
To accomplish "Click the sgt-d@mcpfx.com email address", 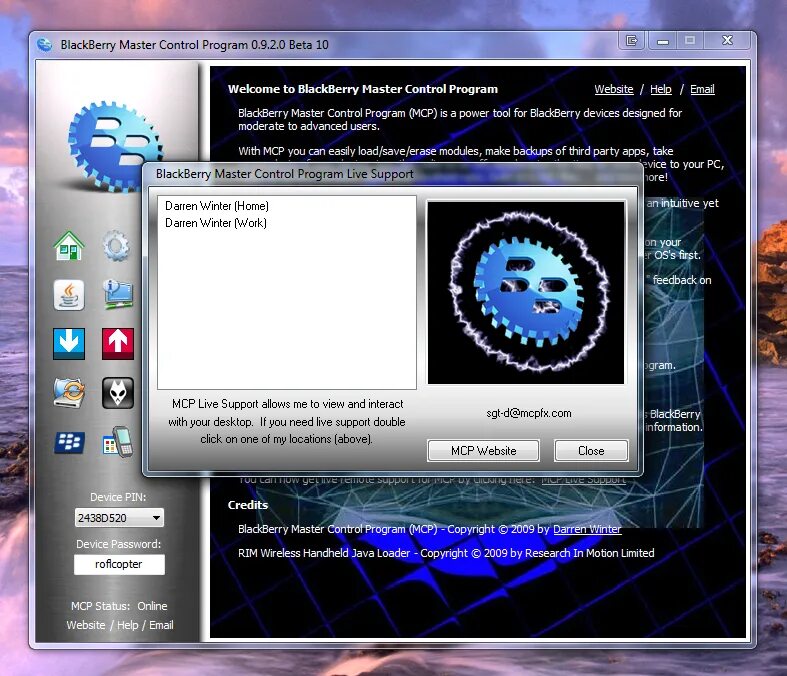I will point(529,413).
